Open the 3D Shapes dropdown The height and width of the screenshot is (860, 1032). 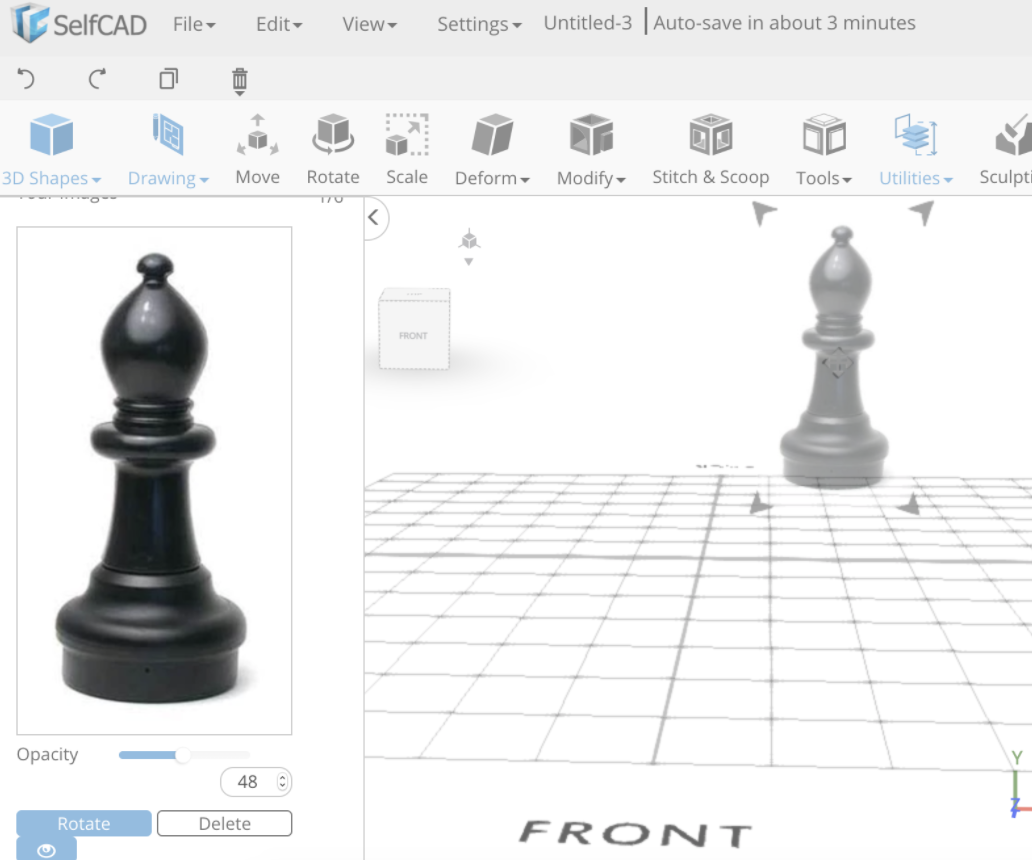point(51,150)
